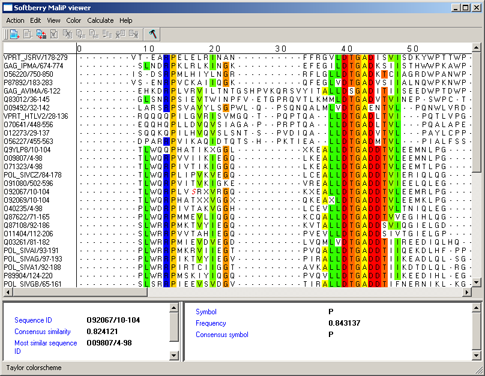Click Taylor colorscheme status bar text
This screenshot has height=376, width=485.
click(34, 367)
